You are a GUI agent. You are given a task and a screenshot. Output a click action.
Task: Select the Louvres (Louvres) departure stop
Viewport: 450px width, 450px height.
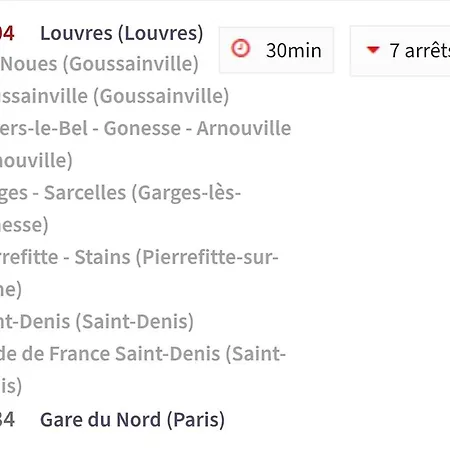pos(122,33)
